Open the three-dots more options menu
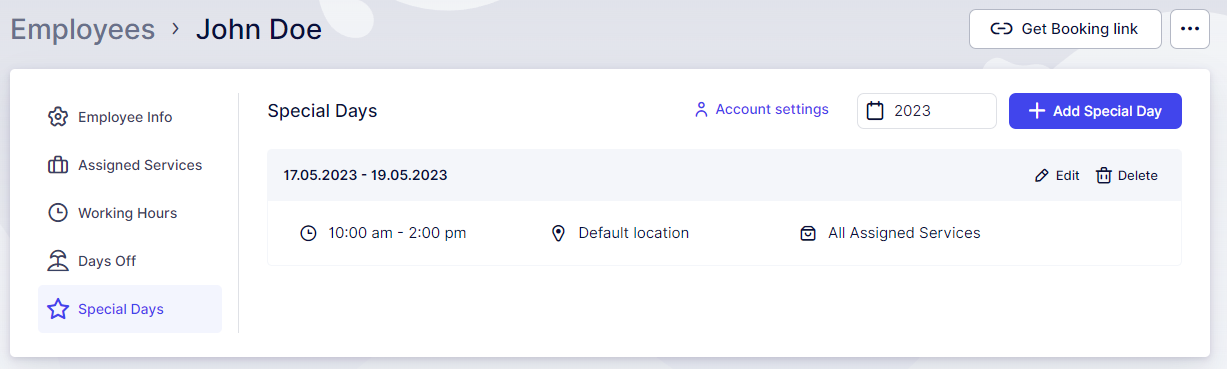 tap(1189, 29)
